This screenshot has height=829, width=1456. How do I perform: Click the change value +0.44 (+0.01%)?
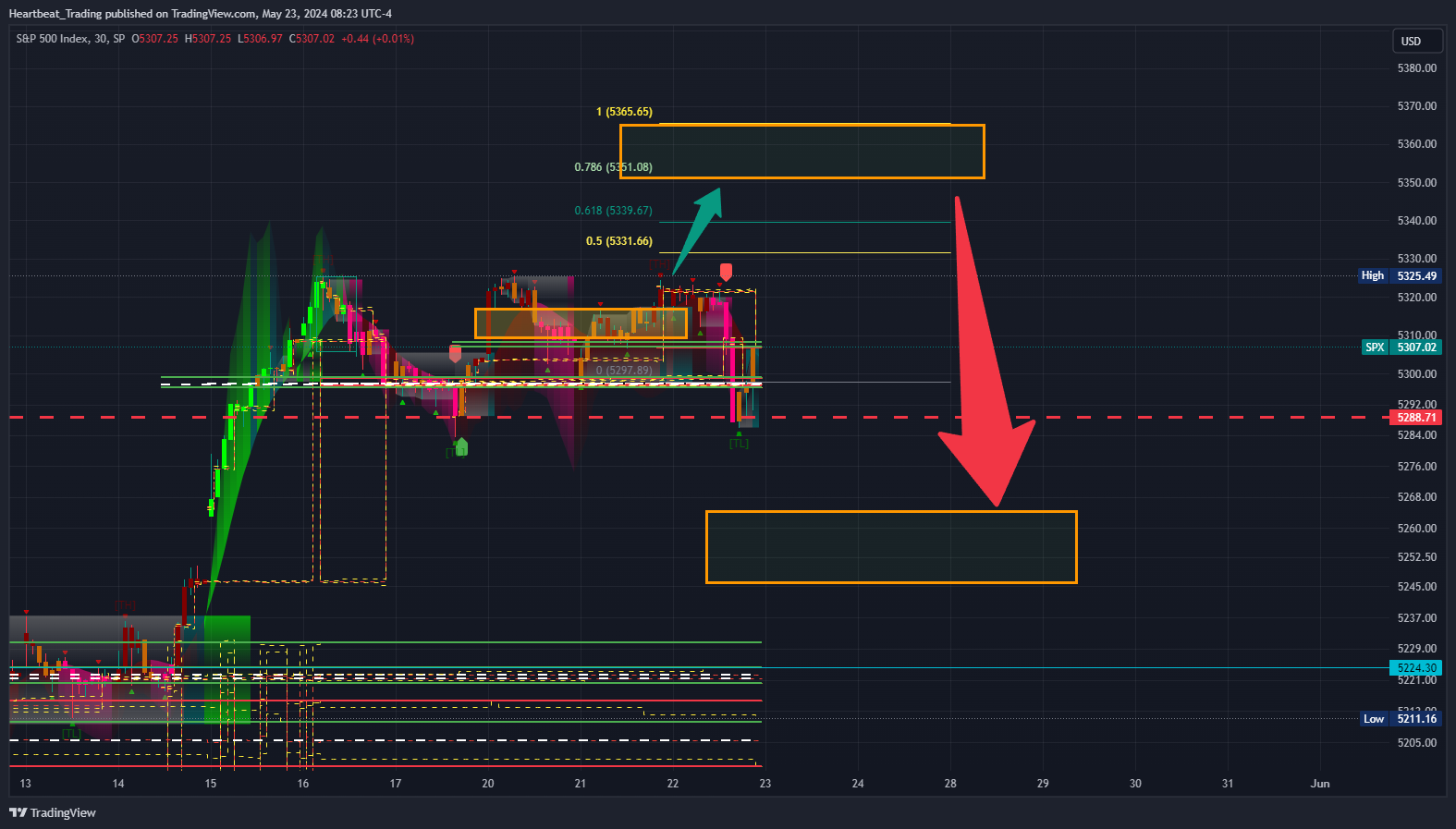tap(377, 39)
